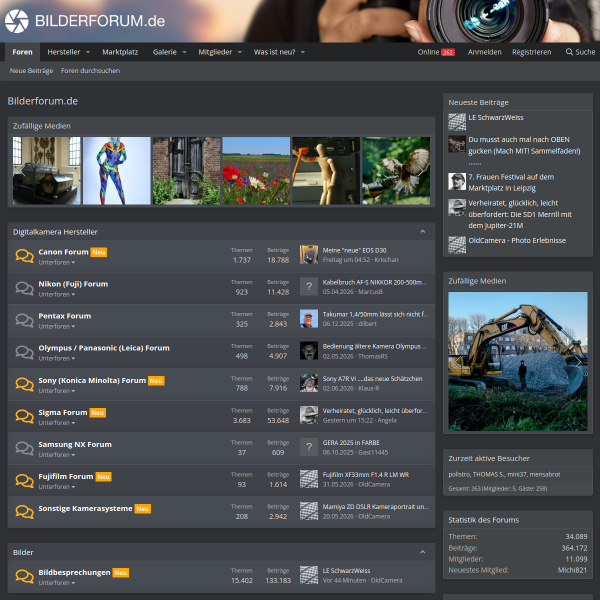Viewport: 600px width, 600px height.
Task: Open Angela's avatar in the Sigma row
Action: [x=309, y=415]
